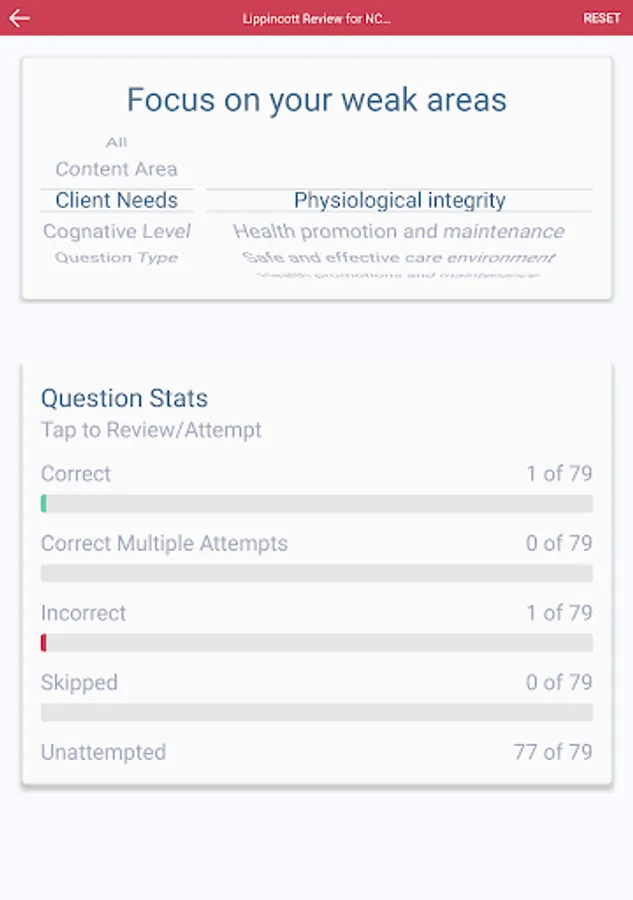Viewport: 633px width, 900px height.
Task: Review Correct Multiple Attempts questions
Action: (x=317, y=544)
